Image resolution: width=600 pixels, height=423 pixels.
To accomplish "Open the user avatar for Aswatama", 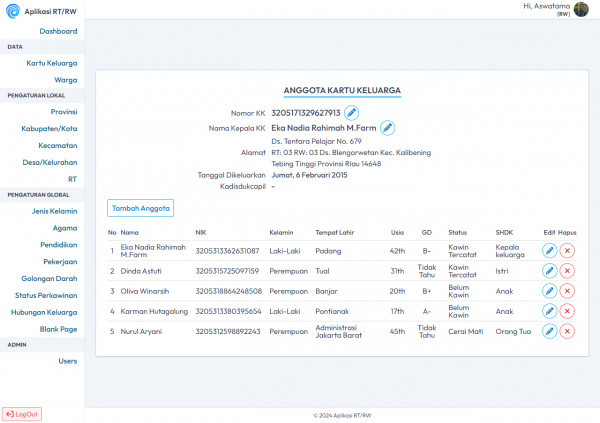I will (581, 10).
